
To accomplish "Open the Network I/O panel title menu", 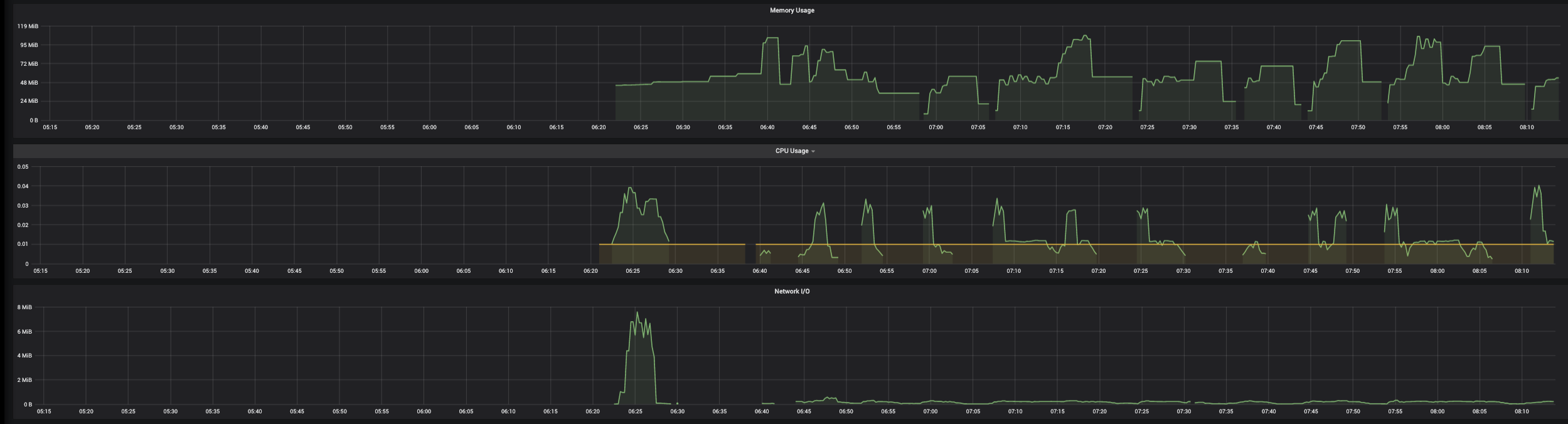I will (x=792, y=292).
